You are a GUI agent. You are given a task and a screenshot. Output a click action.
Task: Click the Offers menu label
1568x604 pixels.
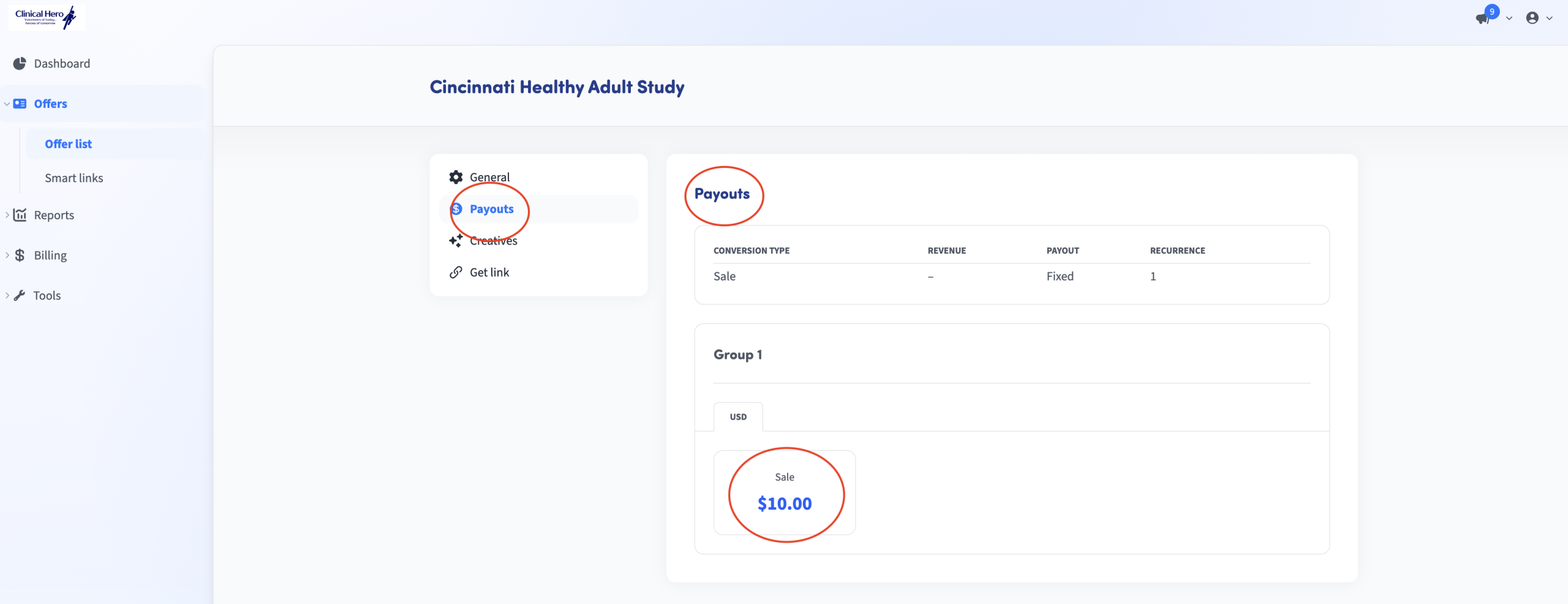pyautogui.click(x=50, y=104)
